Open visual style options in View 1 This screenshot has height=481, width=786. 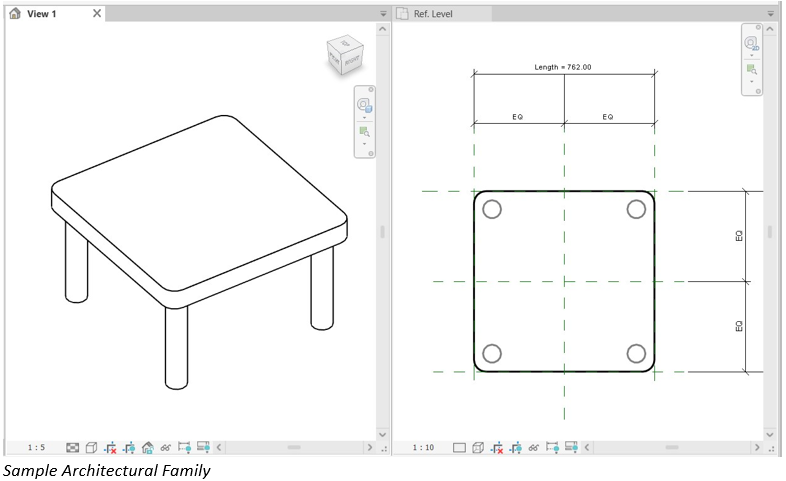point(91,448)
